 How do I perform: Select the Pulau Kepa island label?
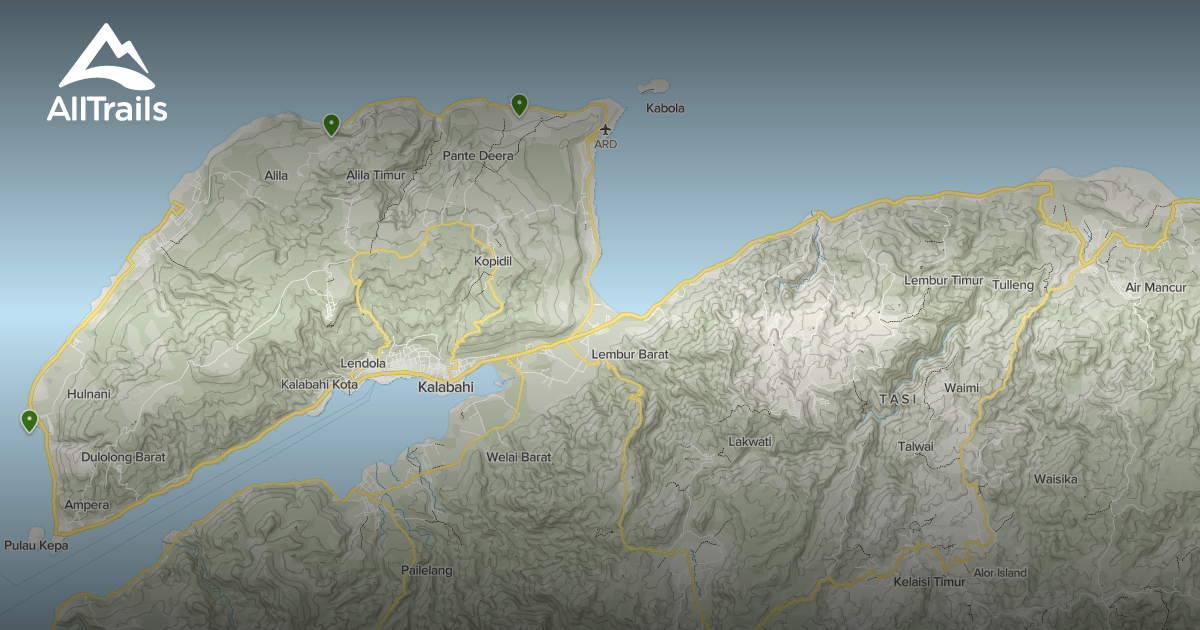pos(37,545)
